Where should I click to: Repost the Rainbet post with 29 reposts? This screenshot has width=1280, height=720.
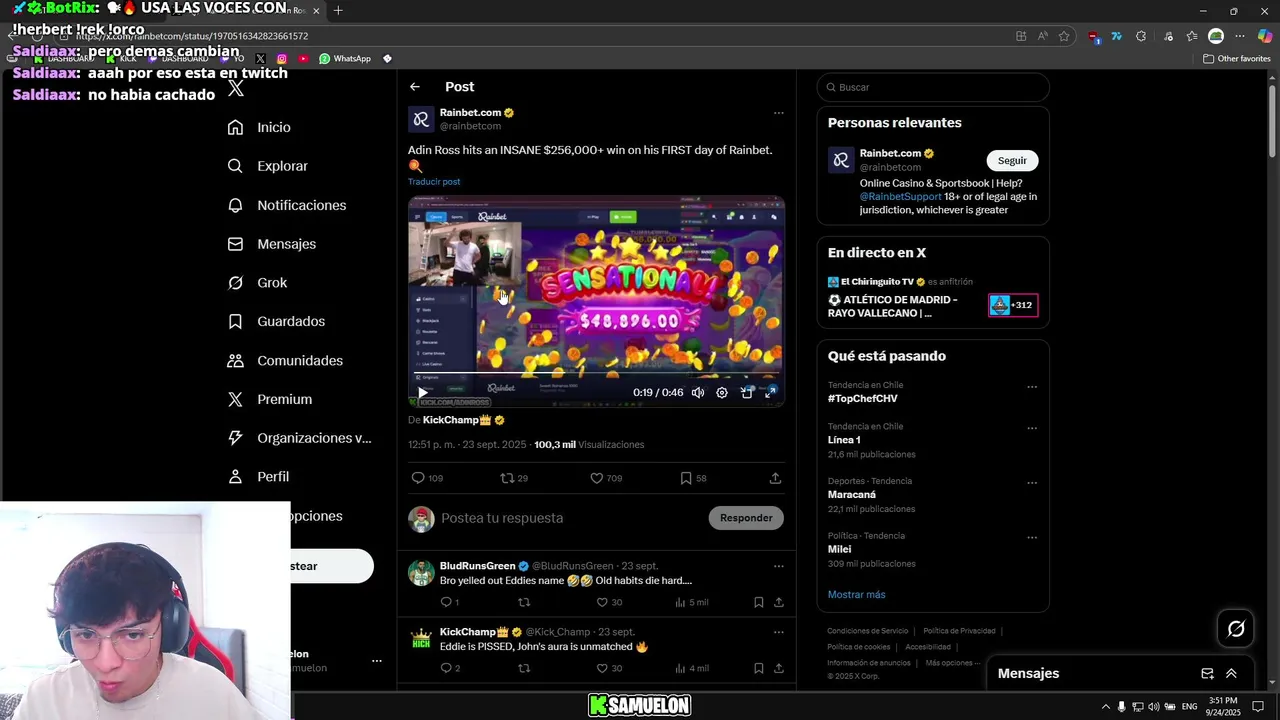point(514,478)
